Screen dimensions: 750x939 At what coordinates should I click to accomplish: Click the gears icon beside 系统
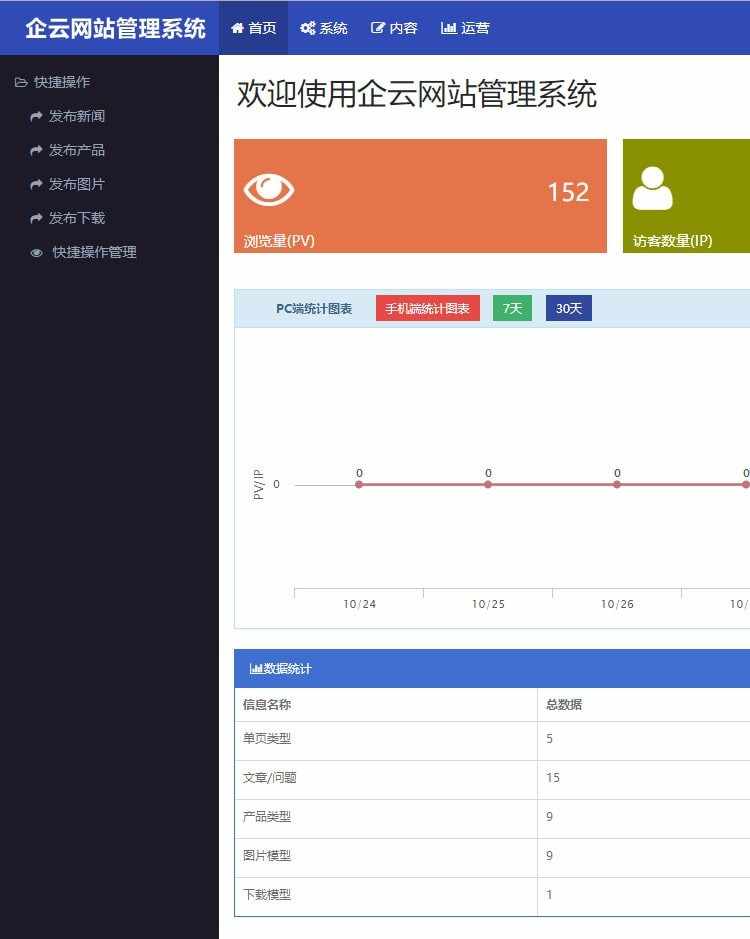pyautogui.click(x=308, y=28)
